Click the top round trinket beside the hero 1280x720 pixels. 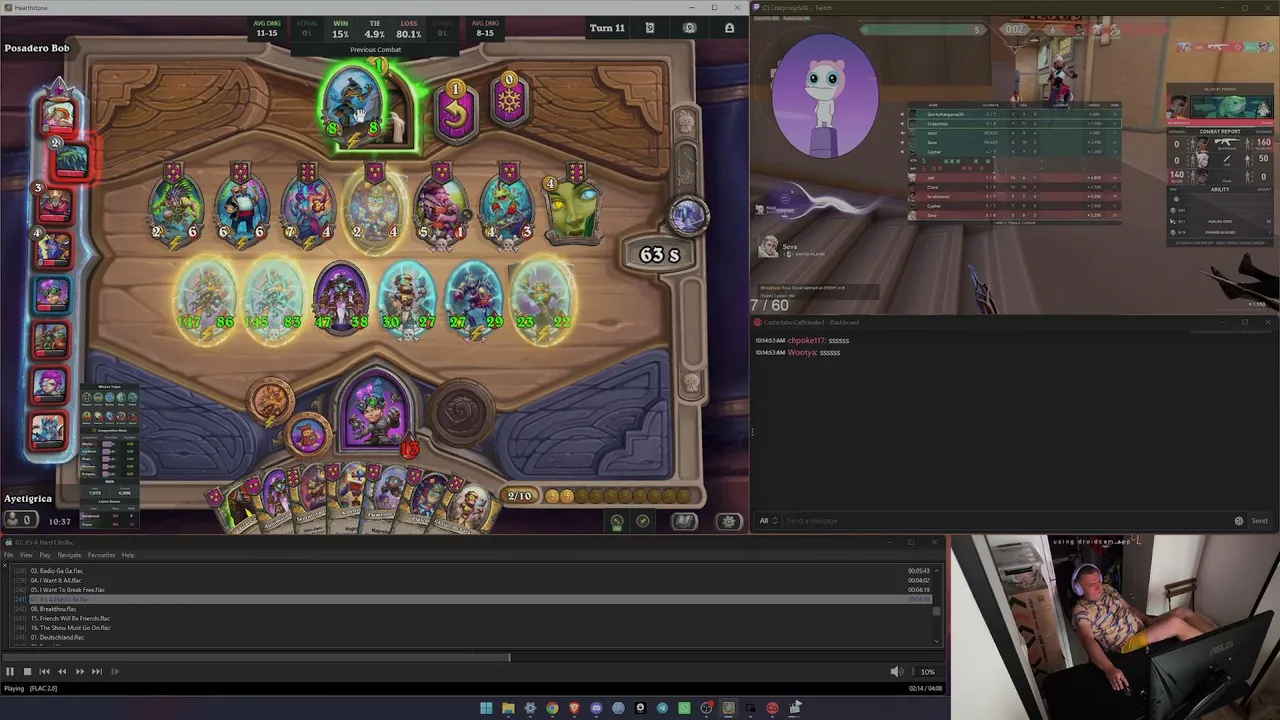pos(270,400)
